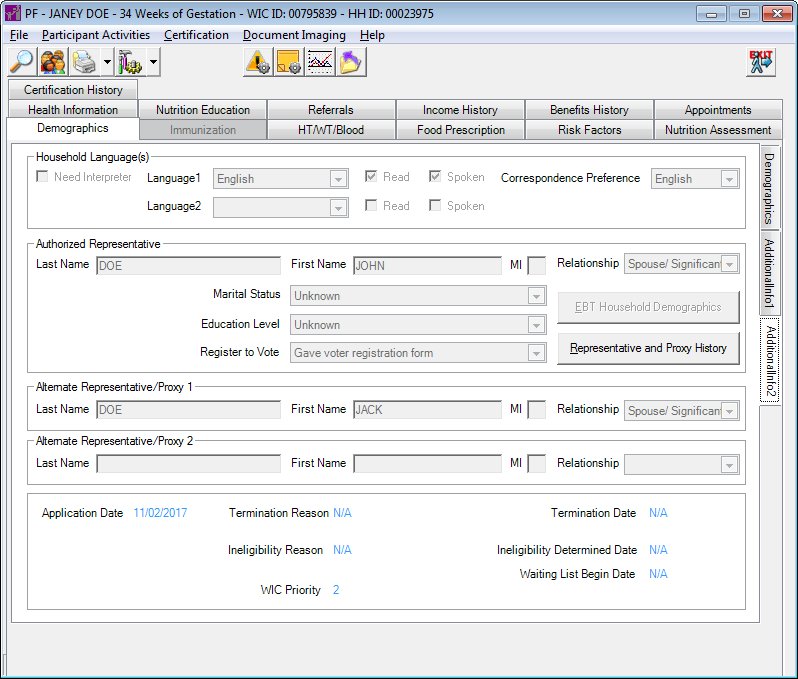Open the printer options dropdown arrow

click(107, 63)
